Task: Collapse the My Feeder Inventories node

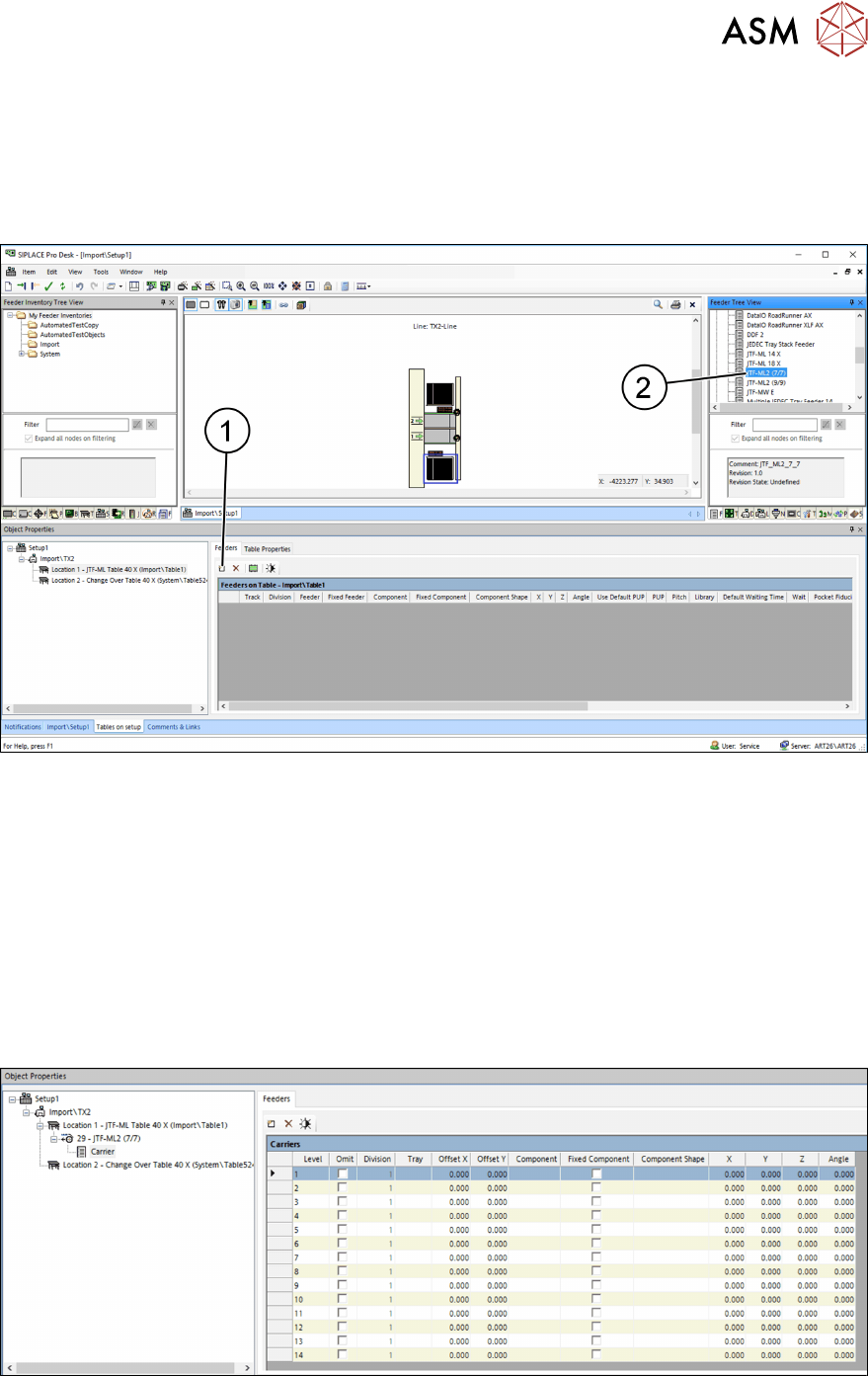Action: (10, 315)
